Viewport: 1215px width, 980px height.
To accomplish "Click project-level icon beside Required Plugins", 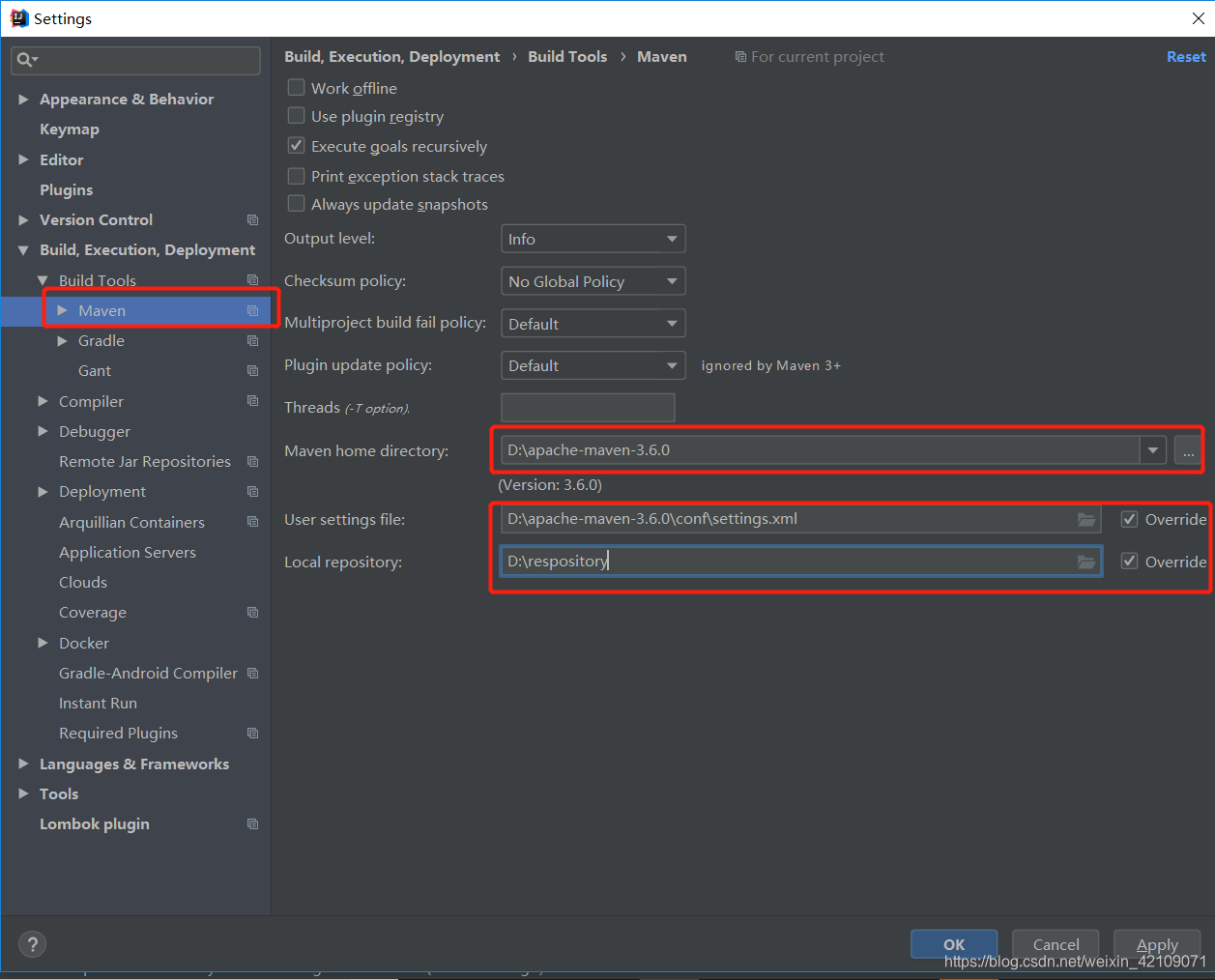I will pos(252,734).
